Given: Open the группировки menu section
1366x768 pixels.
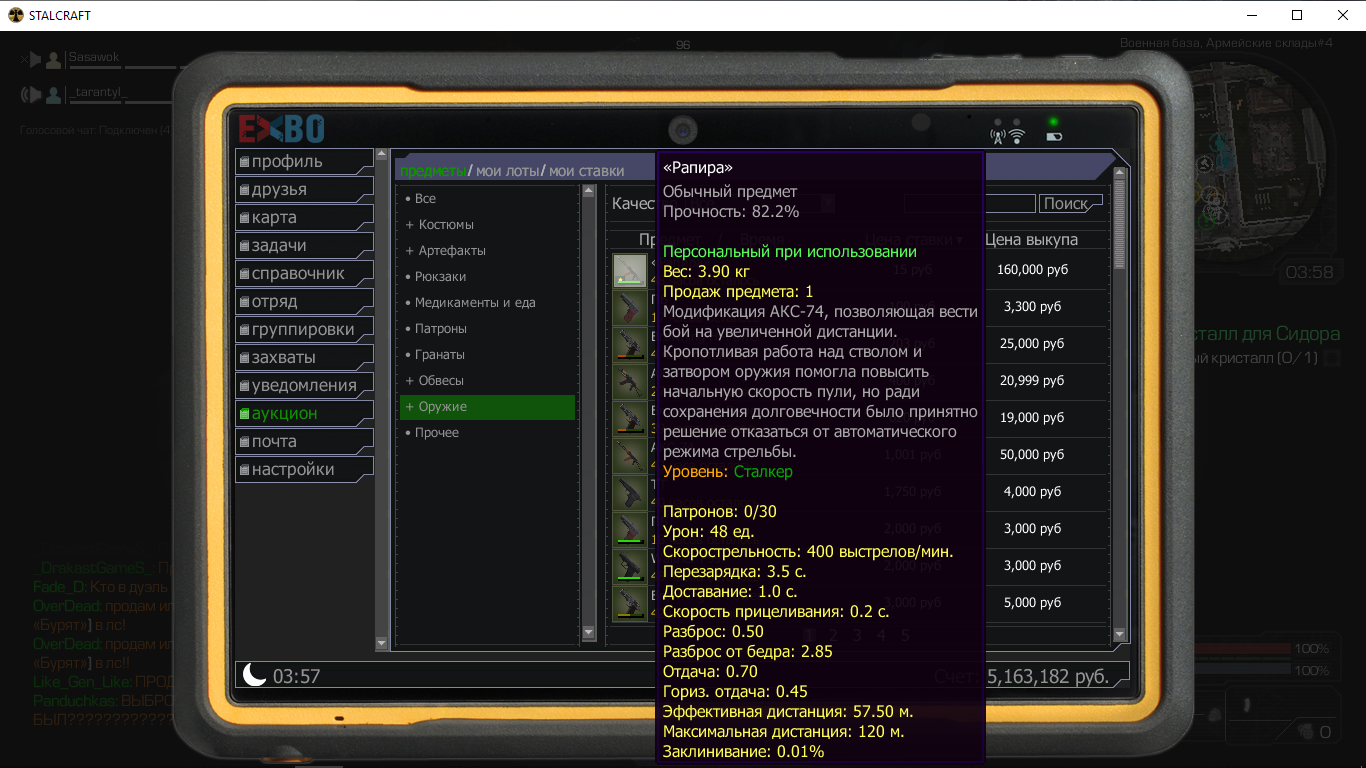Looking at the screenshot, I should click(304, 329).
